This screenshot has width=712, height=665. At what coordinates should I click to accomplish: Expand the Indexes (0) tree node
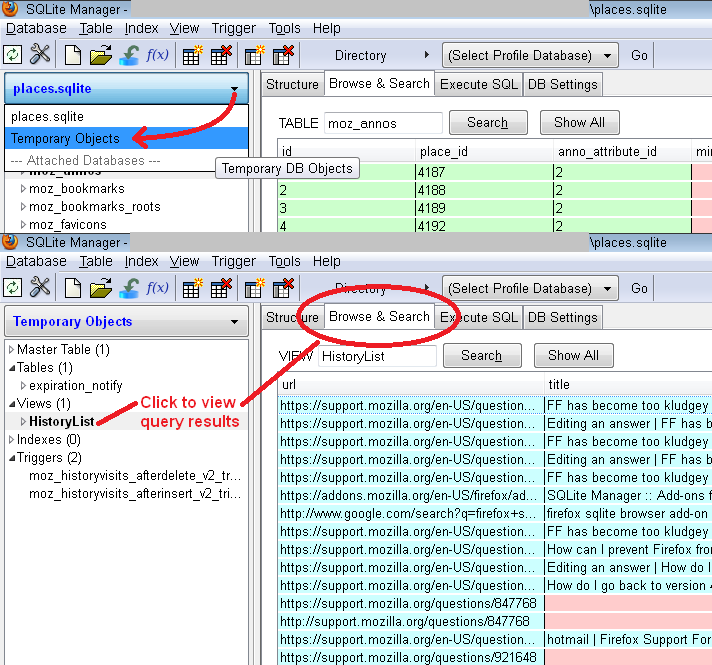point(11,440)
